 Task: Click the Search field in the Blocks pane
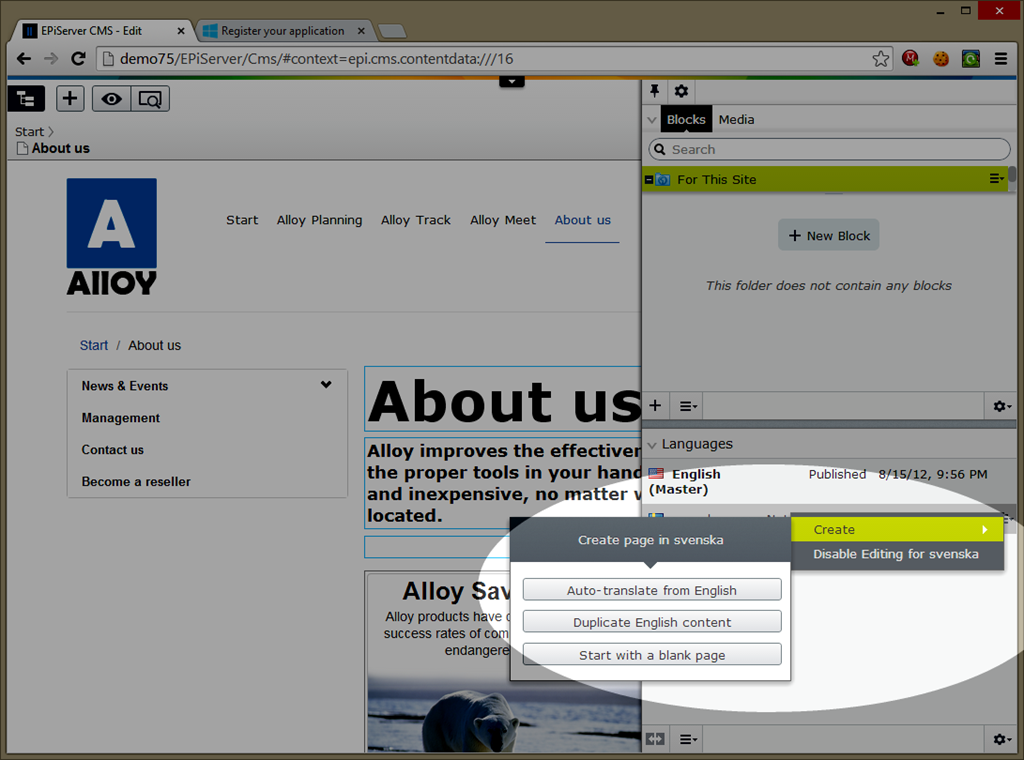point(830,149)
